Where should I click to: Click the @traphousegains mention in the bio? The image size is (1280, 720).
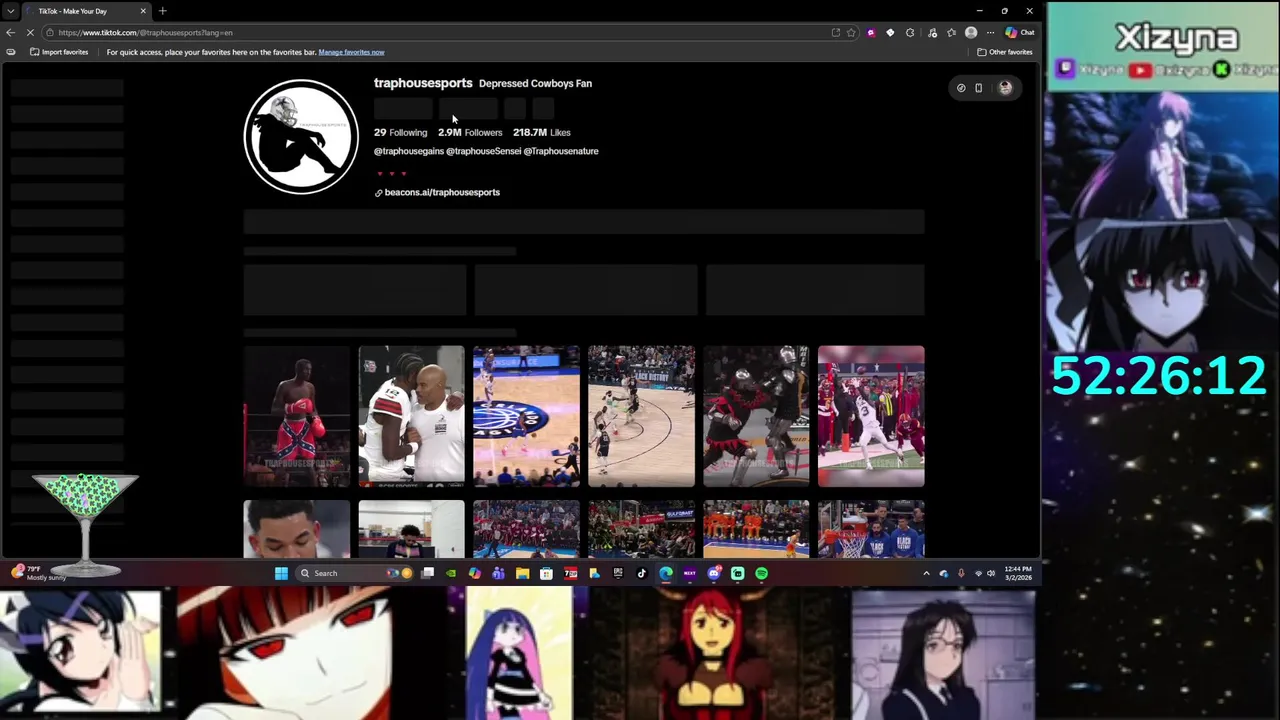point(409,151)
